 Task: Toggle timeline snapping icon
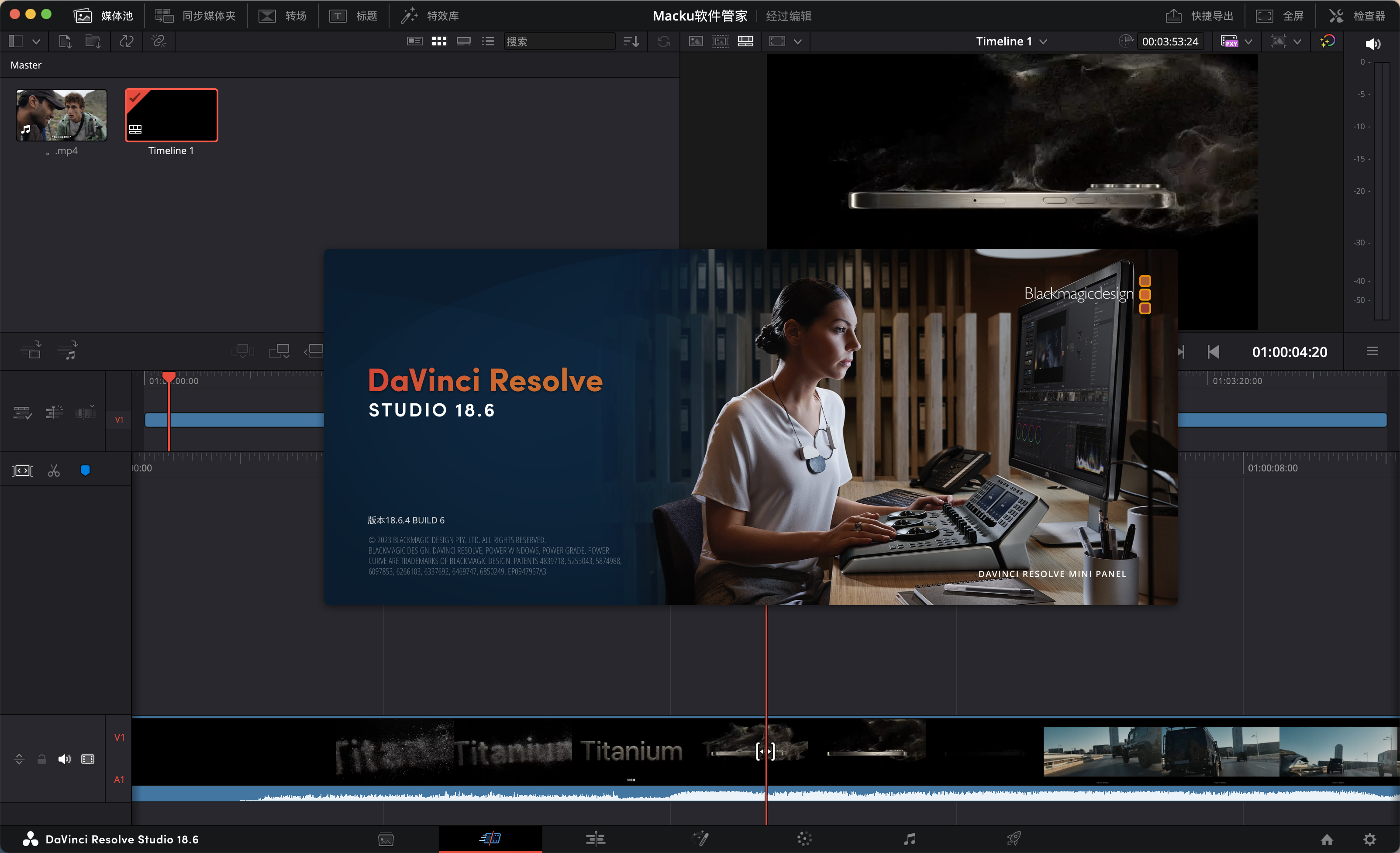(x=22, y=470)
